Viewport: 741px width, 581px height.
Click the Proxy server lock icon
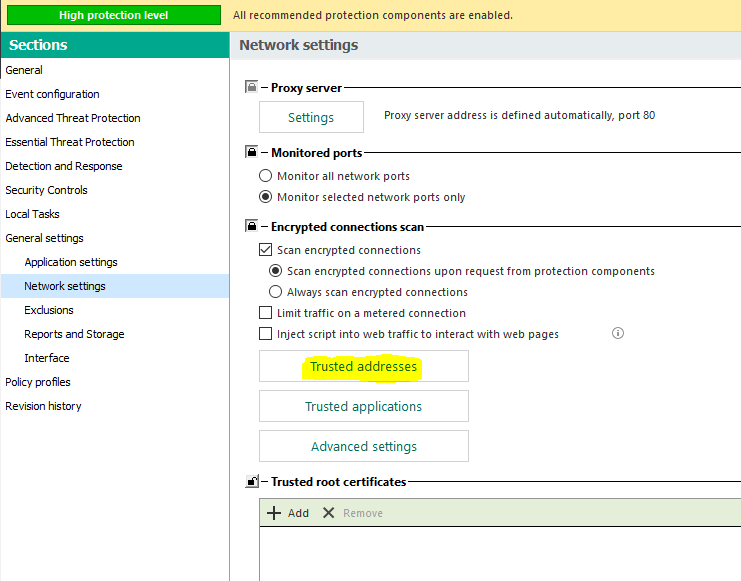pos(252,88)
